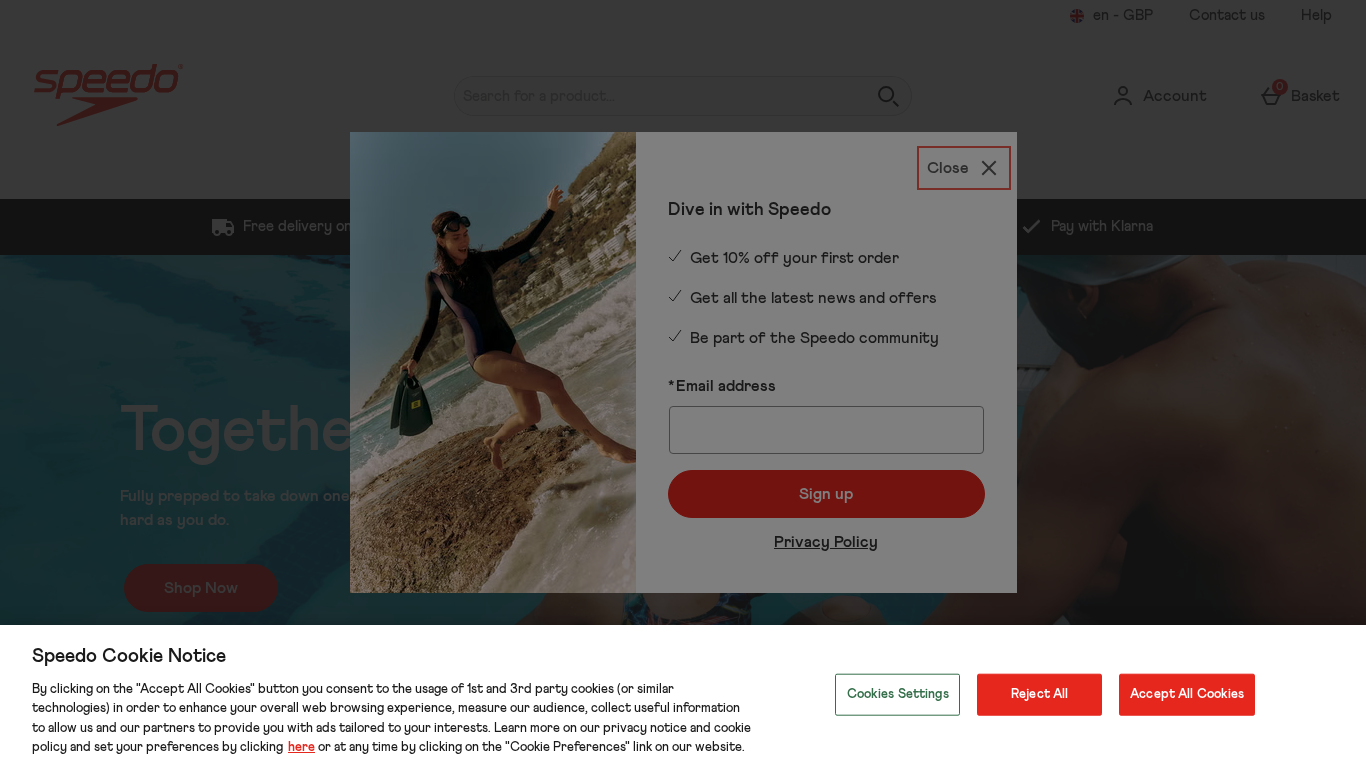Click the Speedo logo
The image size is (1366, 768).
coord(108,95)
